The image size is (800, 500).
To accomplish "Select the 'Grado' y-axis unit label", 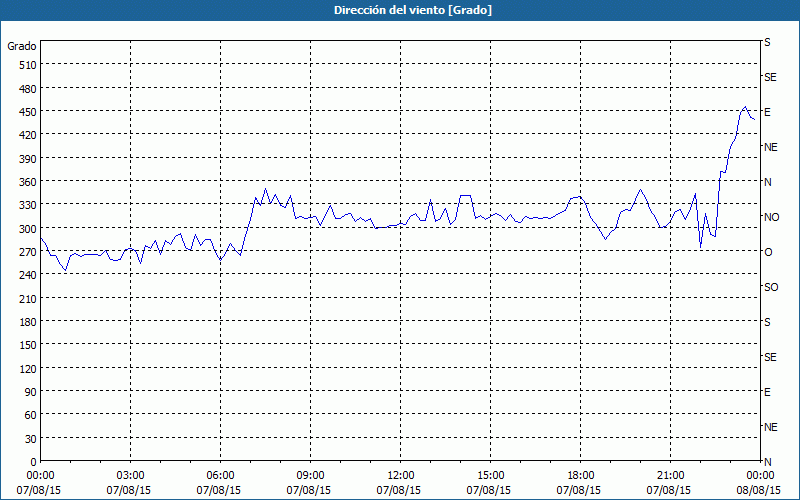I will click(x=22, y=46).
